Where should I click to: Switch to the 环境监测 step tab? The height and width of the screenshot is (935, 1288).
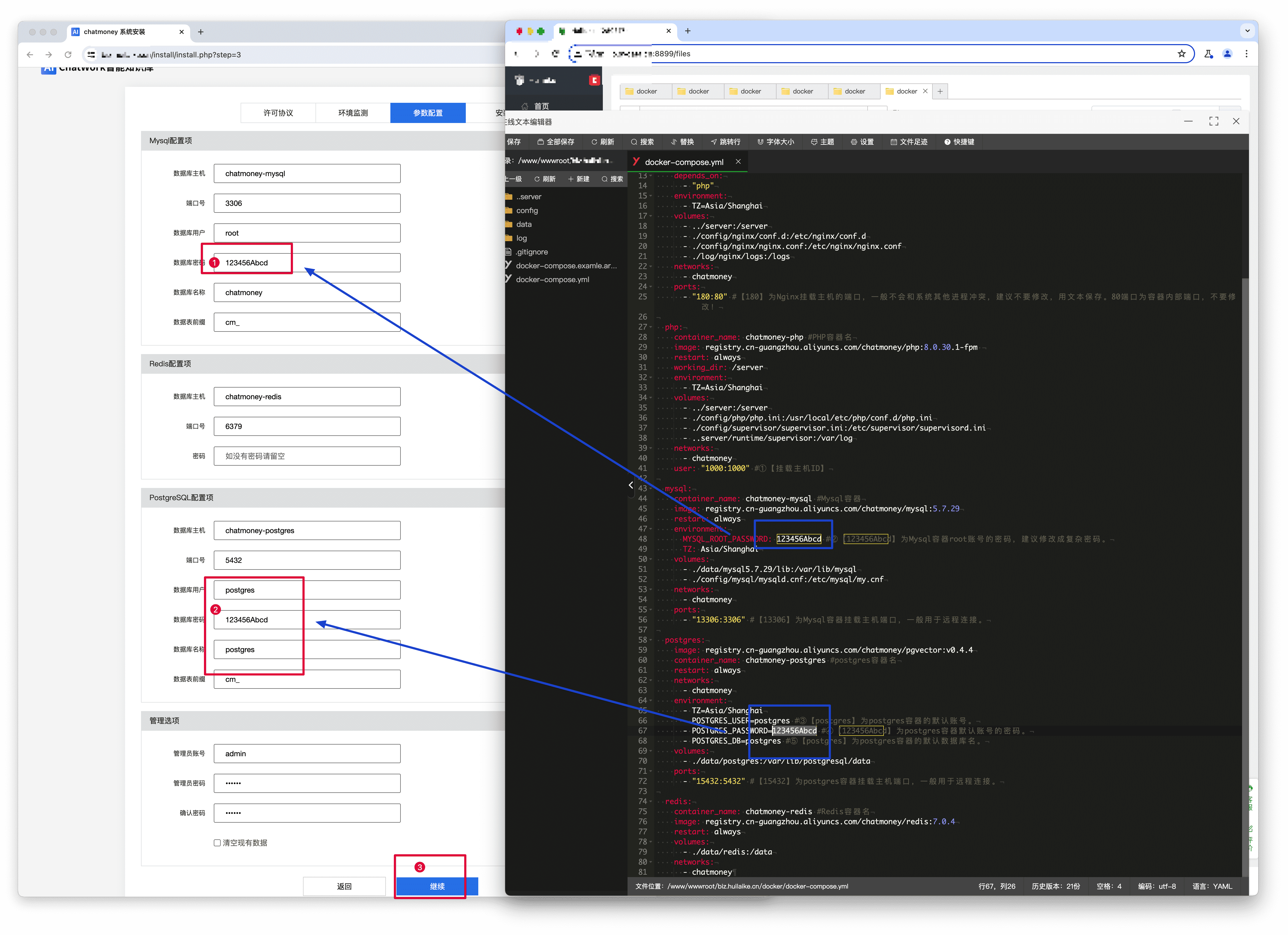tap(353, 113)
